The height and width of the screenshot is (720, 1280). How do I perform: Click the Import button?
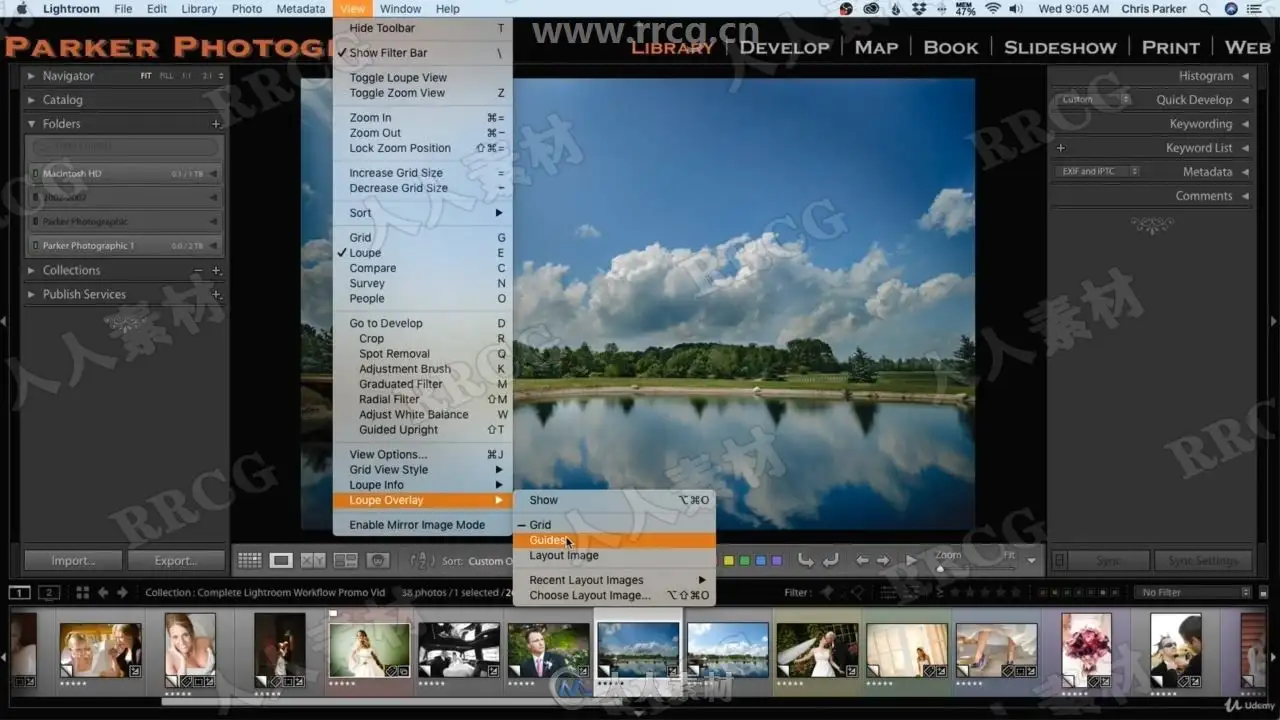[x=73, y=561]
